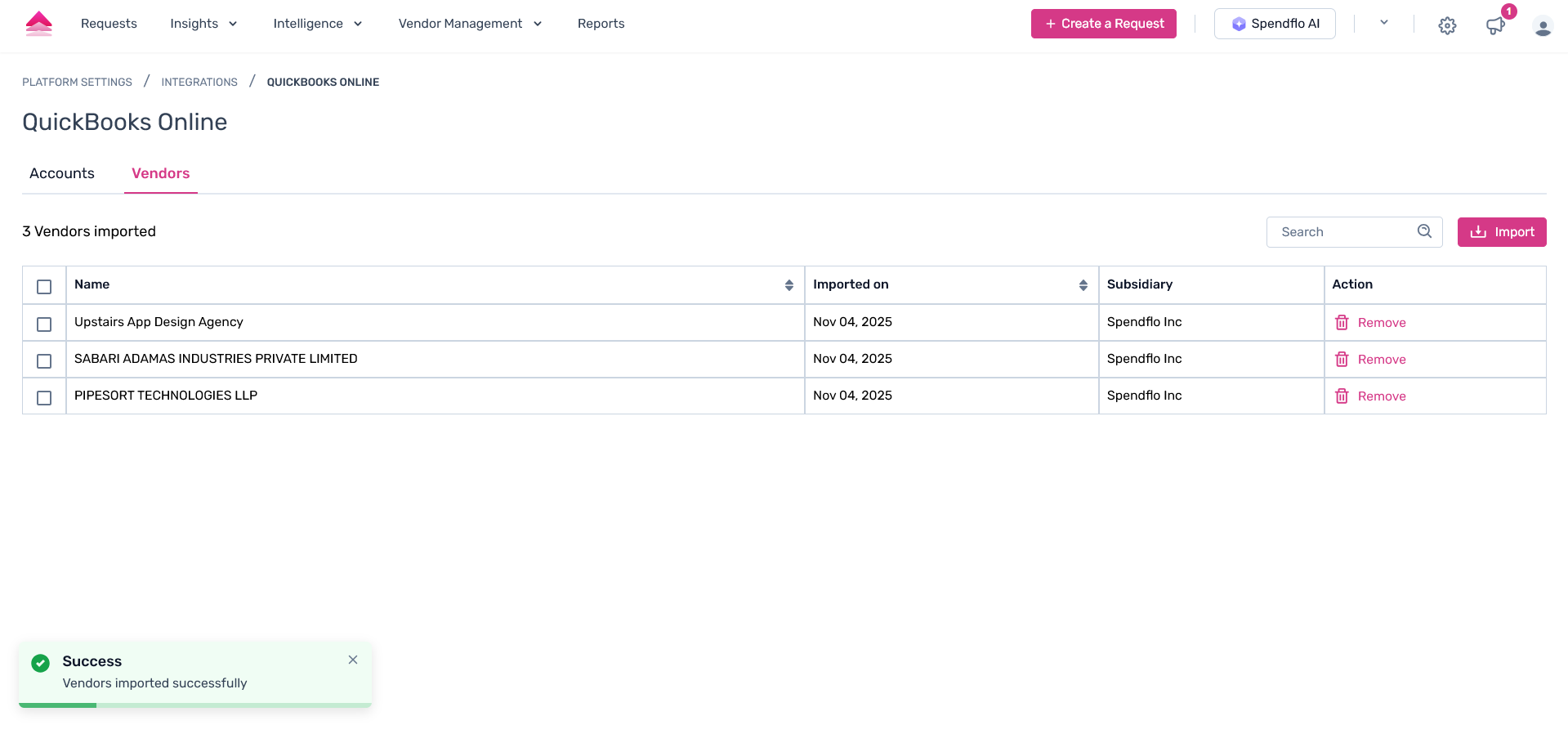Screen dimensions: 1568x734
Task: Click the Import button
Action: click(x=1502, y=232)
